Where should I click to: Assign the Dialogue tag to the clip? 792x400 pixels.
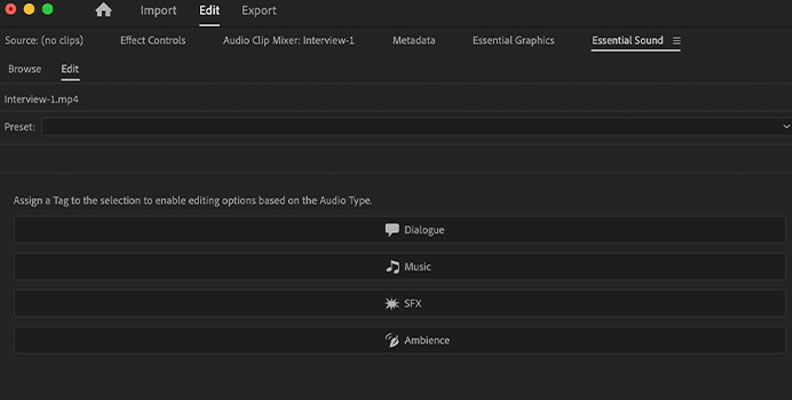(400, 230)
